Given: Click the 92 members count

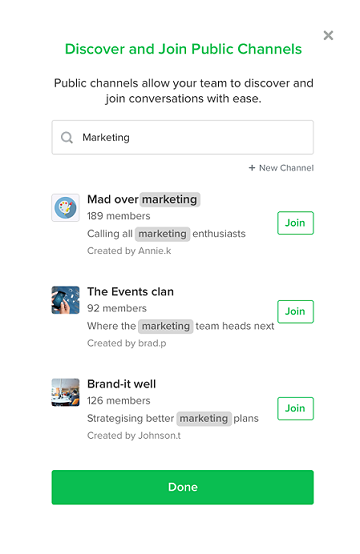Looking at the screenshot, I should 117,308.
